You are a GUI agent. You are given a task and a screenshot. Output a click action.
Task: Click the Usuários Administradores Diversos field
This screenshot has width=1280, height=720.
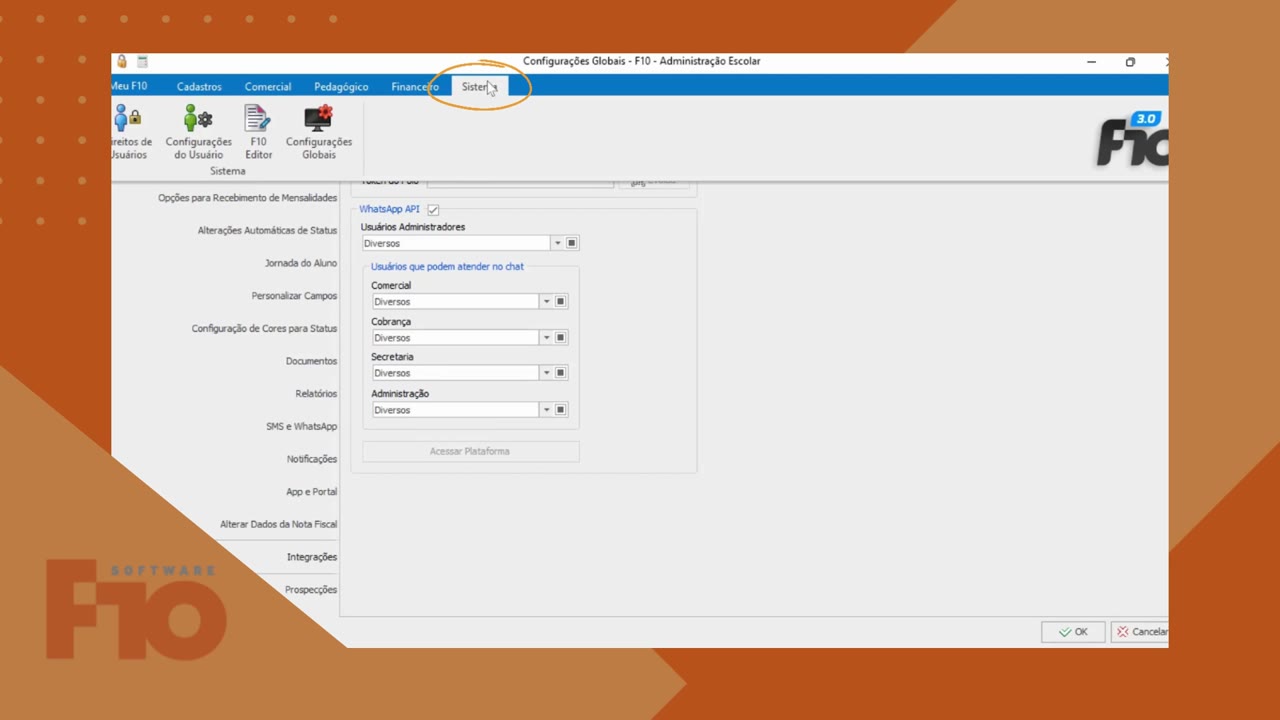point(456,243)
